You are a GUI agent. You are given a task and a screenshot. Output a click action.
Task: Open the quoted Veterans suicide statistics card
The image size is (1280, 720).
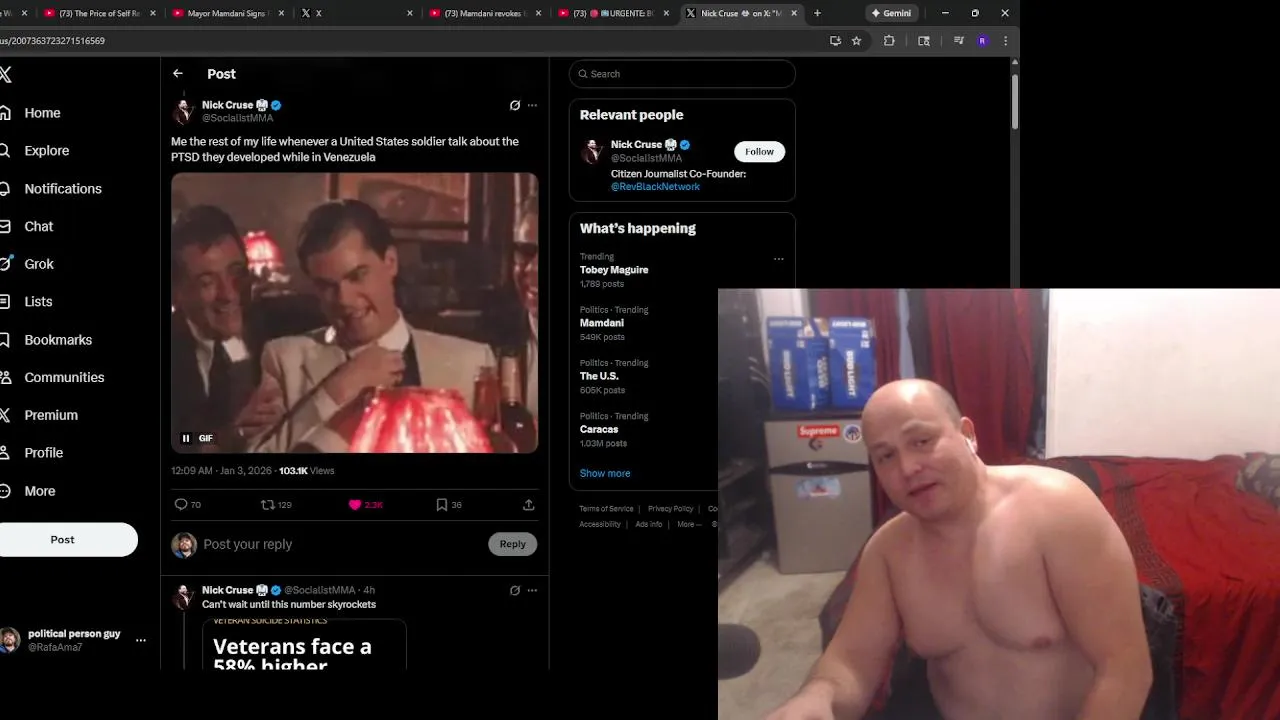(304, 645)
